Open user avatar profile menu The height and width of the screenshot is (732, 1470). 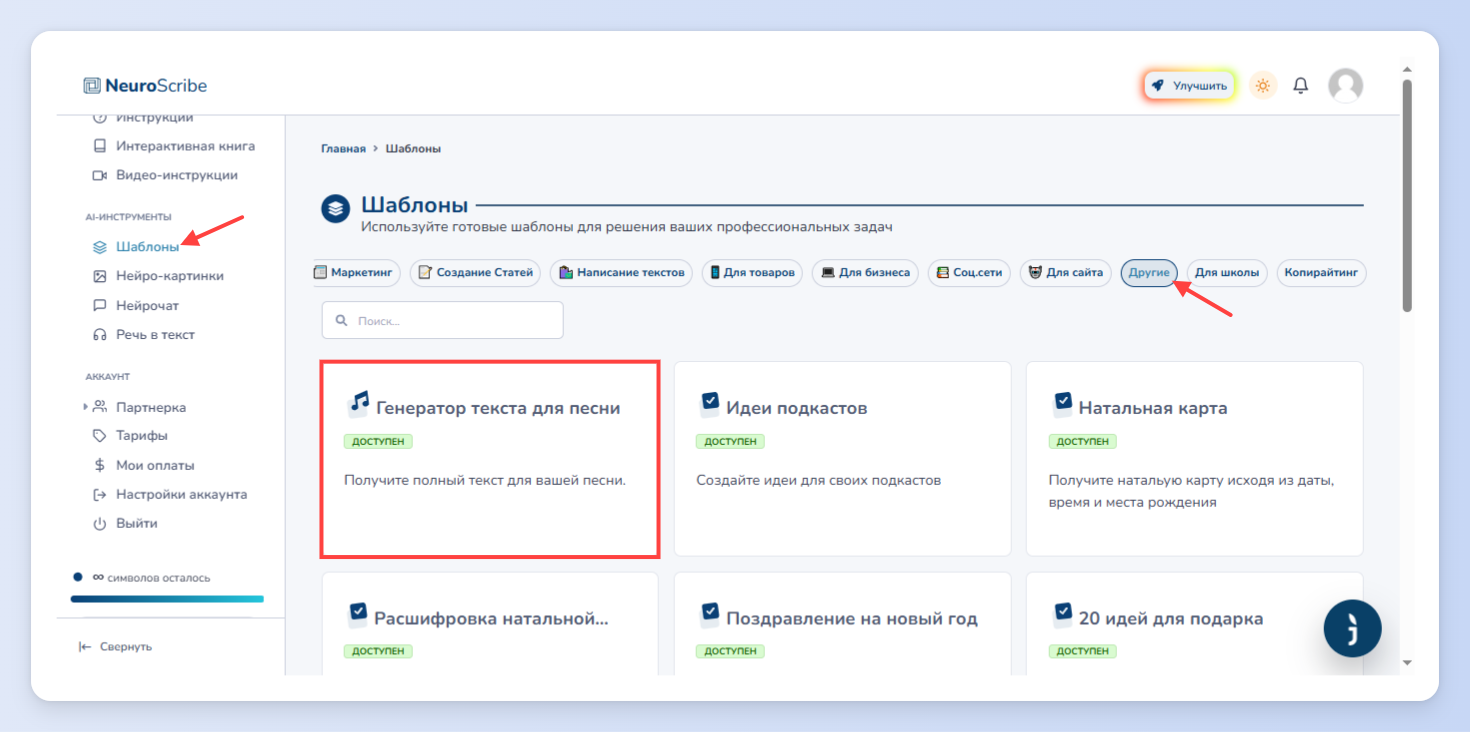click(1345, 86)
